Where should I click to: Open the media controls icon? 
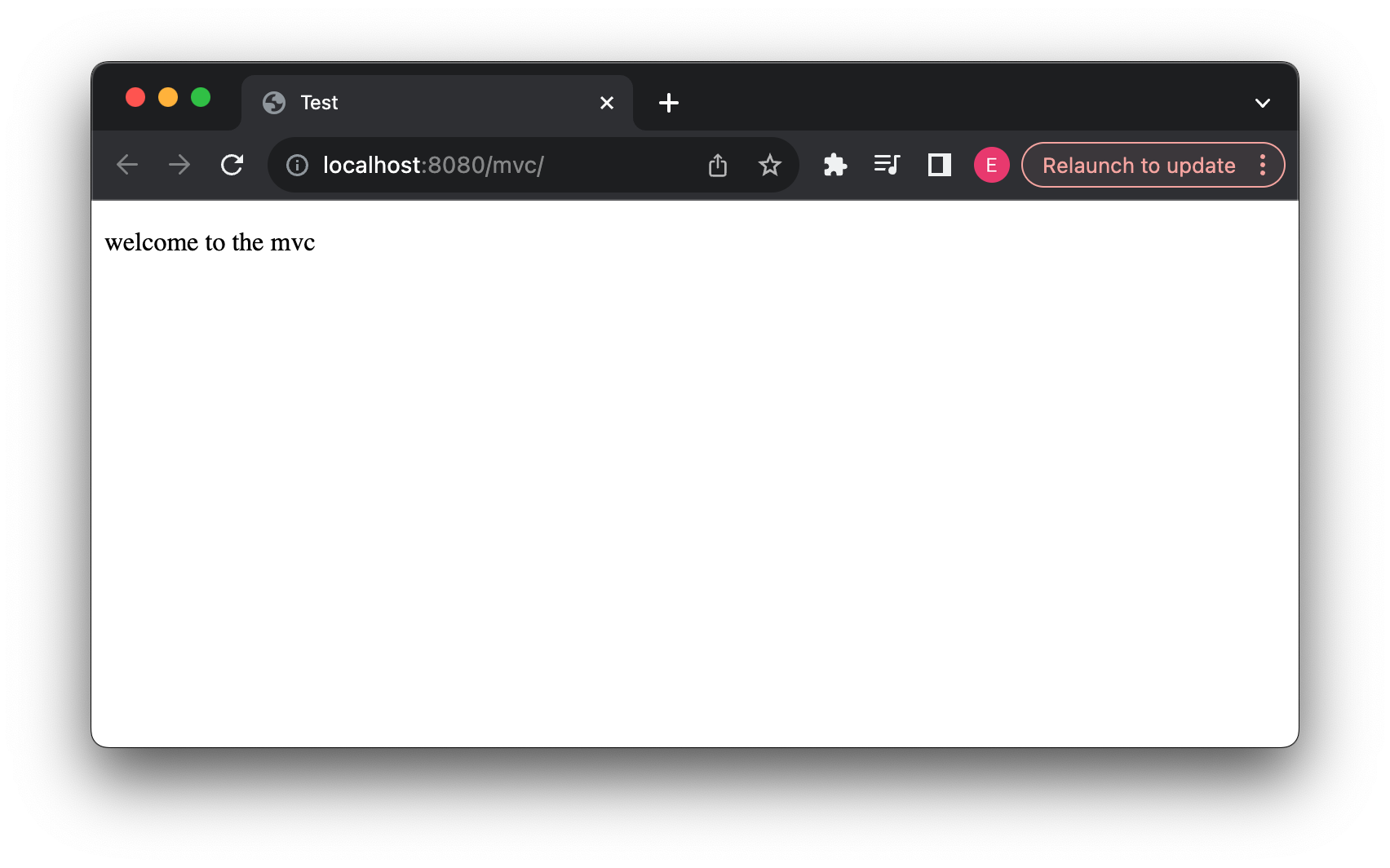(x=887, y=165)
